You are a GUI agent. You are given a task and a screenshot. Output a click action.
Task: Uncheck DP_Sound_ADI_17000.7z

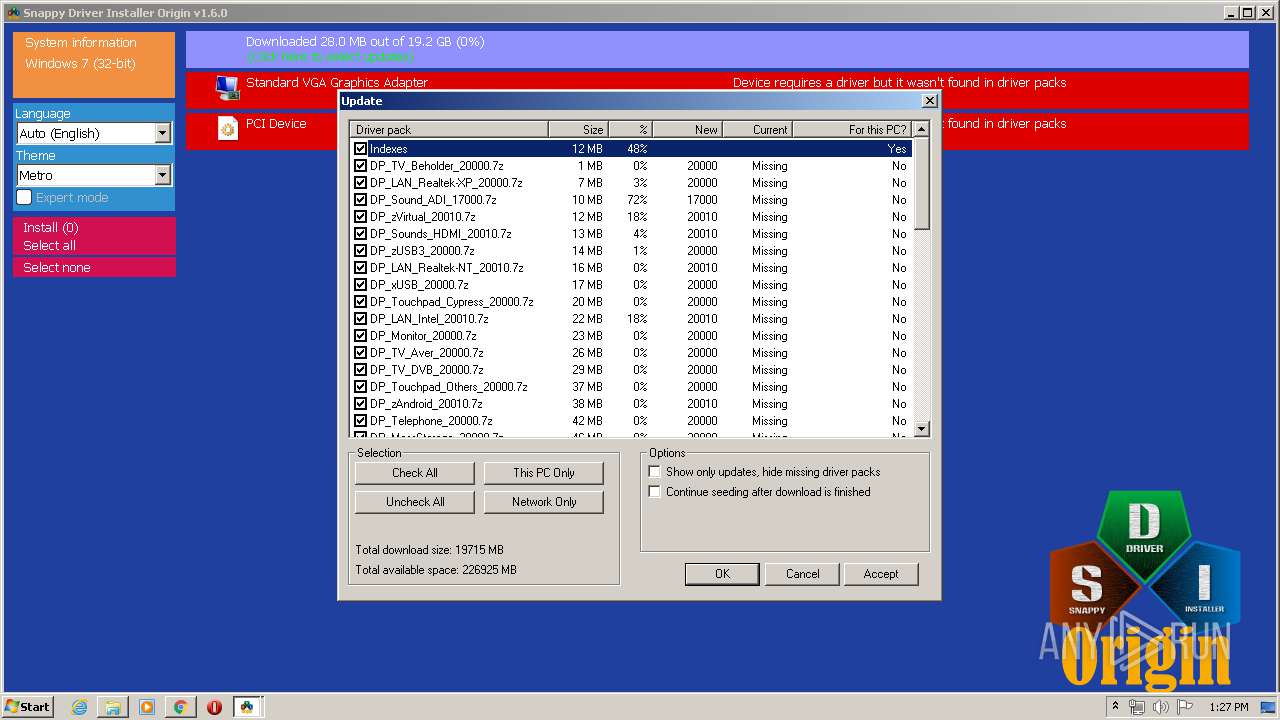(361, 200)
